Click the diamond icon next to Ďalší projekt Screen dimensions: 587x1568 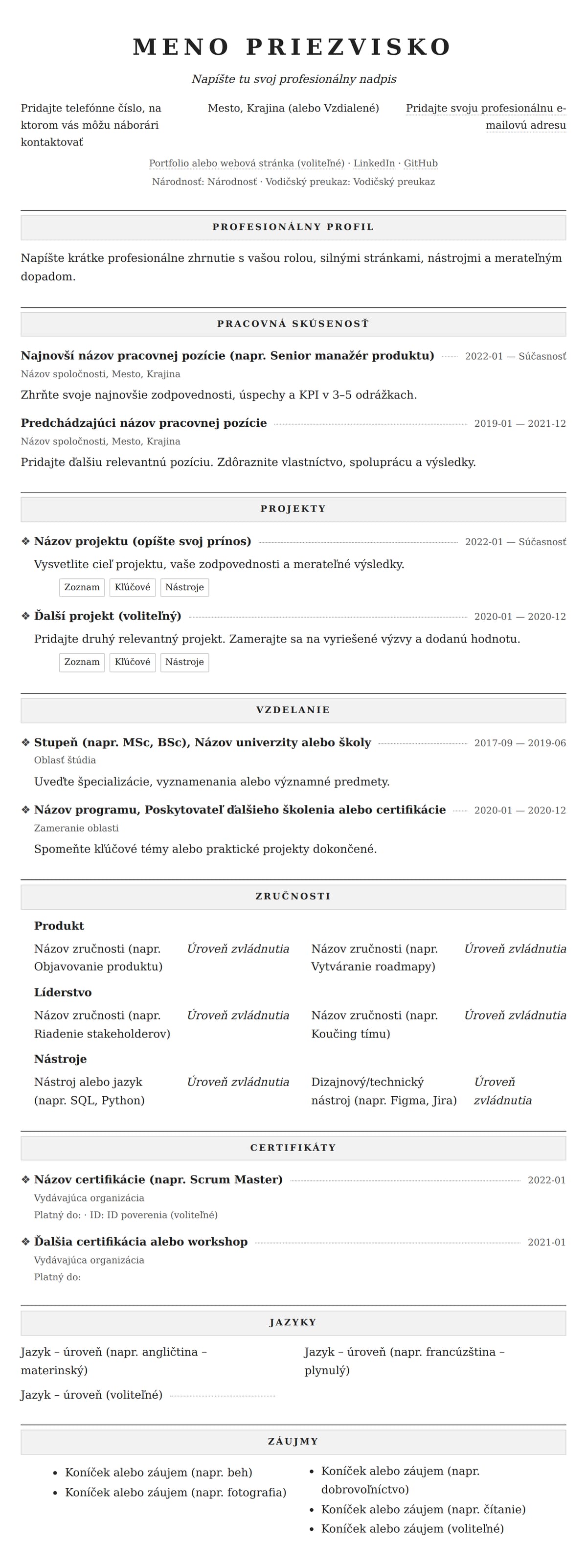click(25, 616)
